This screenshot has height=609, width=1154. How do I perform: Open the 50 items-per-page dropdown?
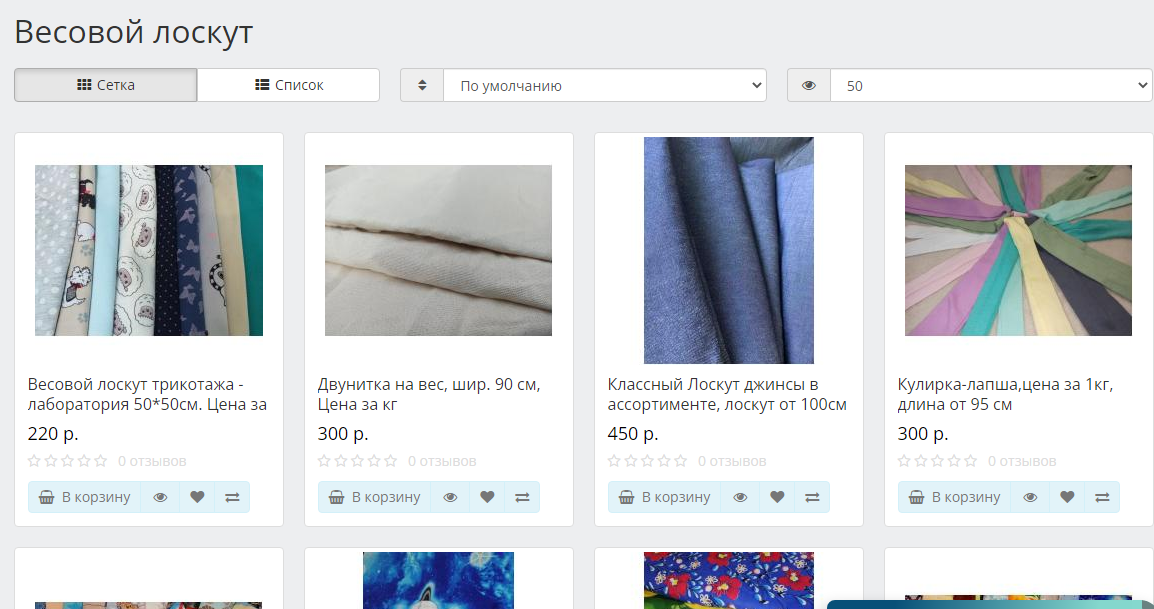(x=991, y=85)
